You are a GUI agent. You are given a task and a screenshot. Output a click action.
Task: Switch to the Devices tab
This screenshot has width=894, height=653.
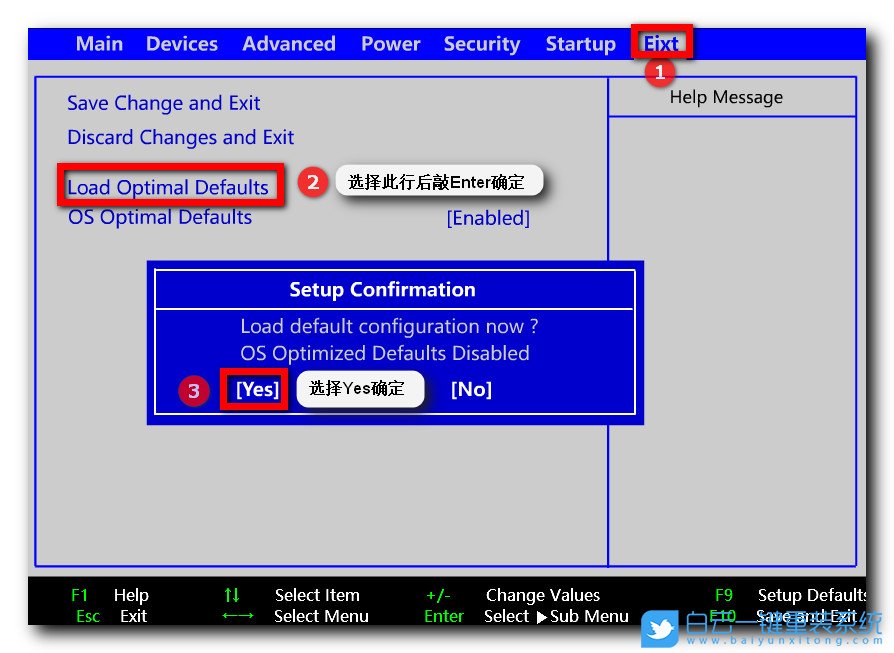181,44
